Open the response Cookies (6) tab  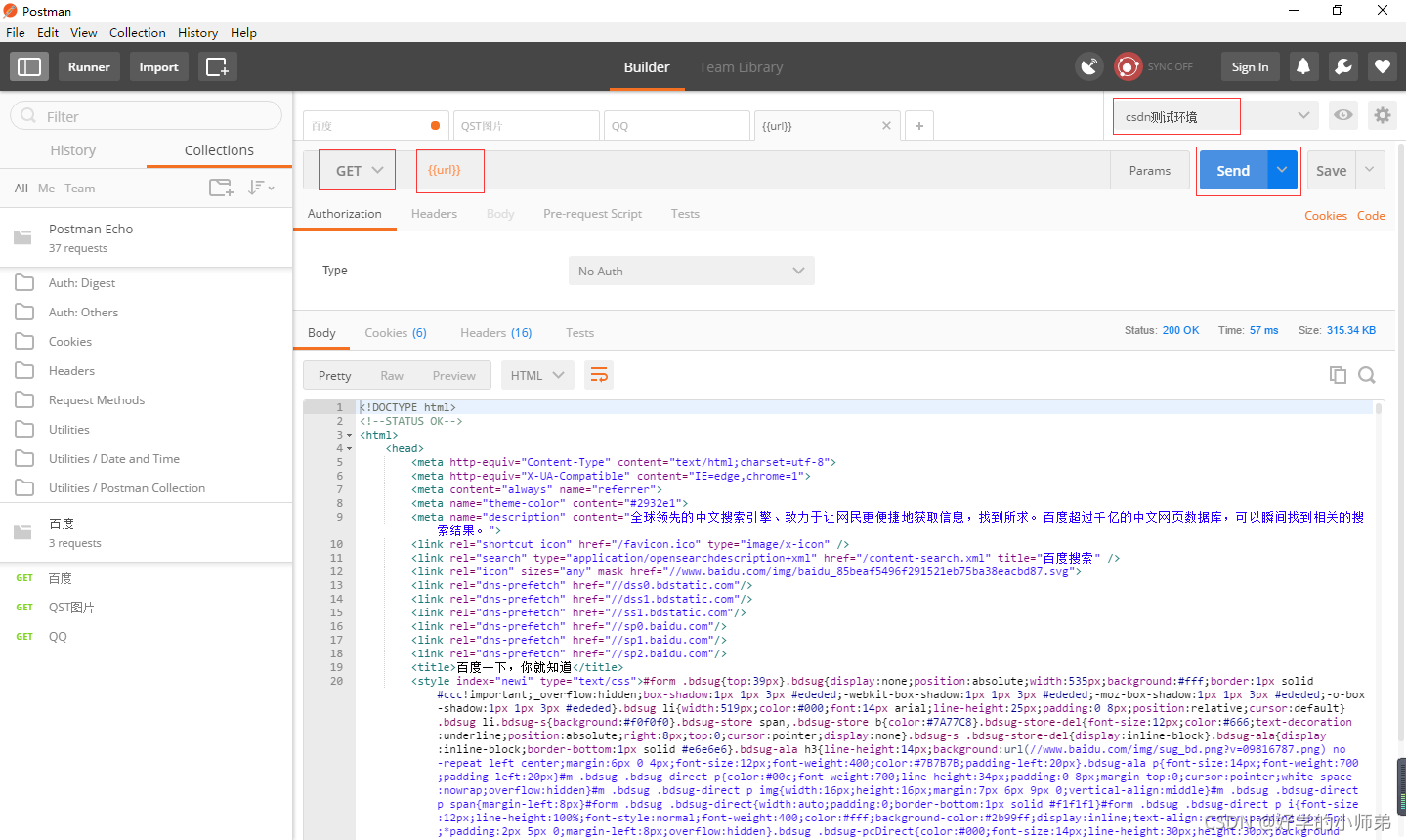coord(396,333)
